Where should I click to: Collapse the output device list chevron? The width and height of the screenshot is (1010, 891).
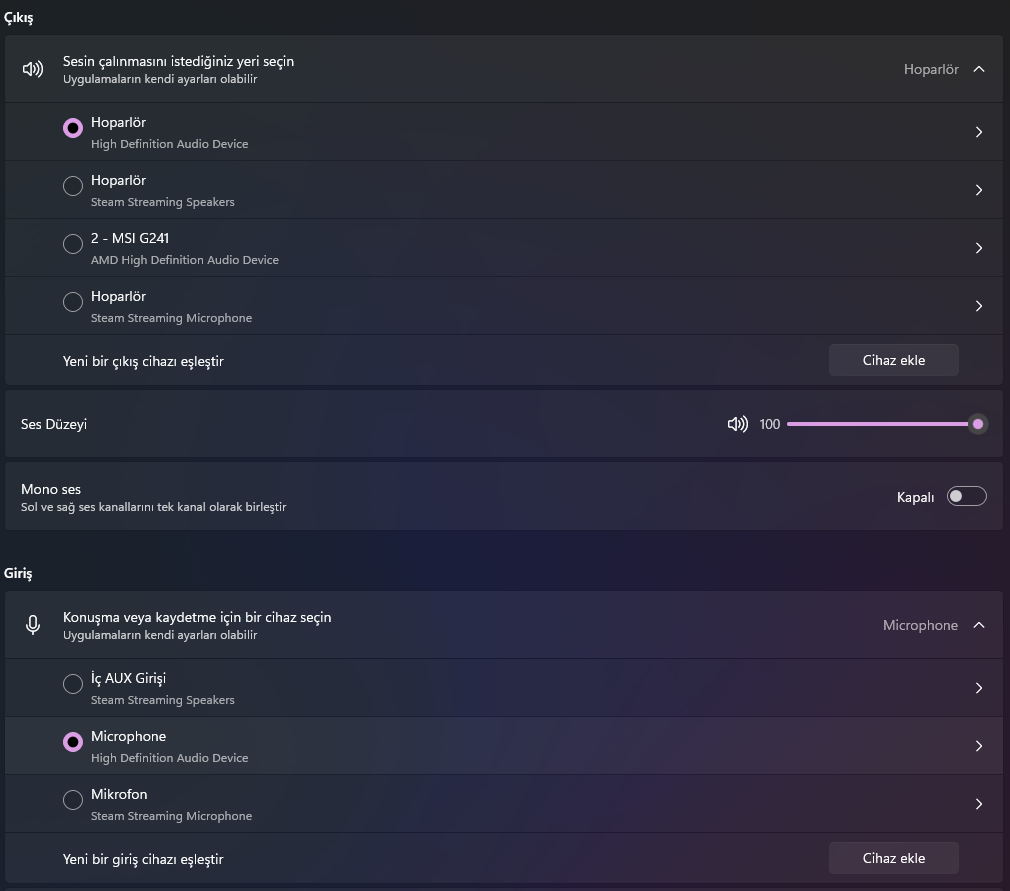coord(978,69)
